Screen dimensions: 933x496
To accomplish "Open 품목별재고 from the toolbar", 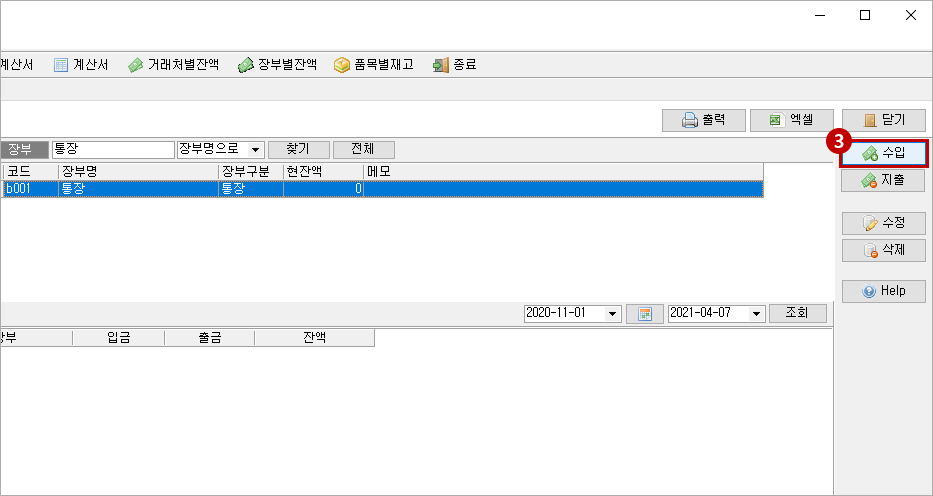I will click(374, 65).
